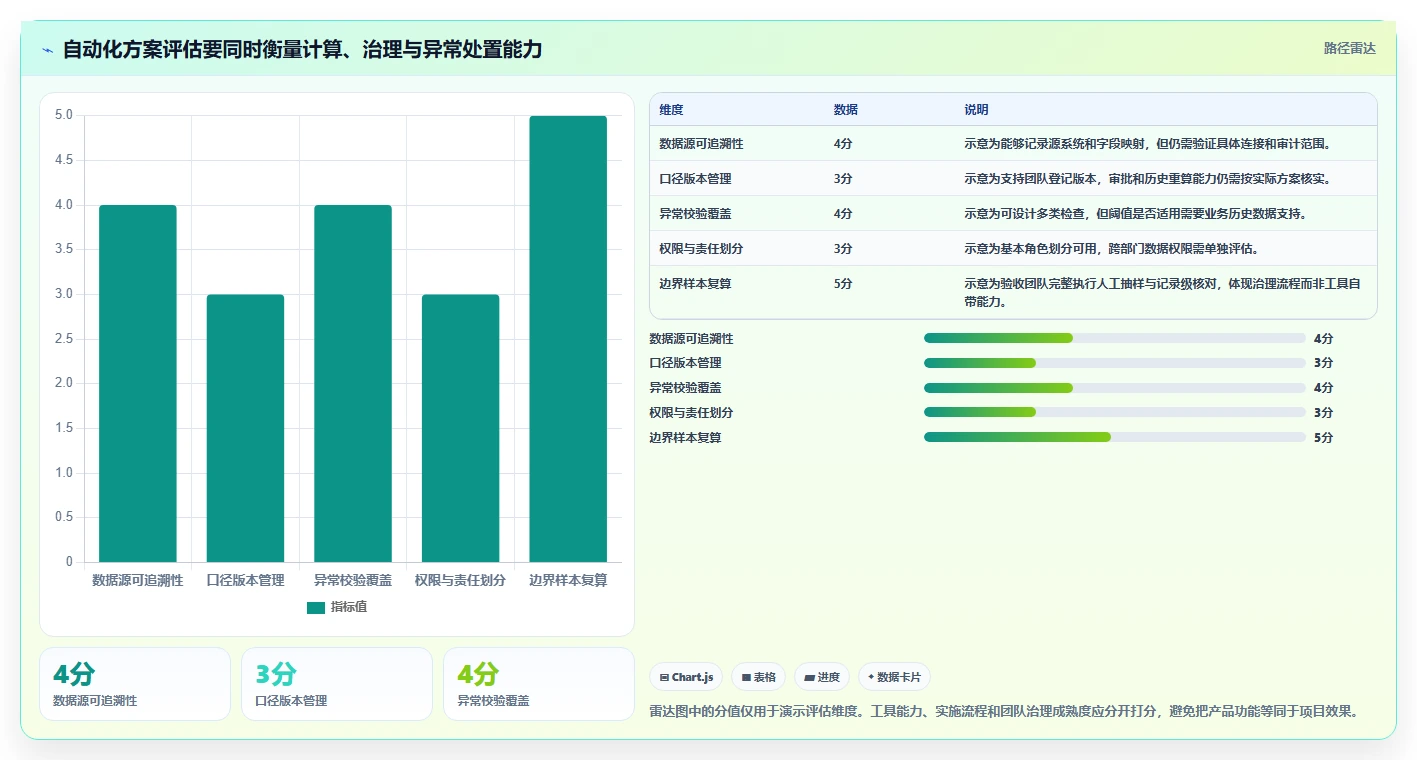This screenshot has height=760, width=1417.
Task: Click the 数据 table column header
Action: point(845,110)
